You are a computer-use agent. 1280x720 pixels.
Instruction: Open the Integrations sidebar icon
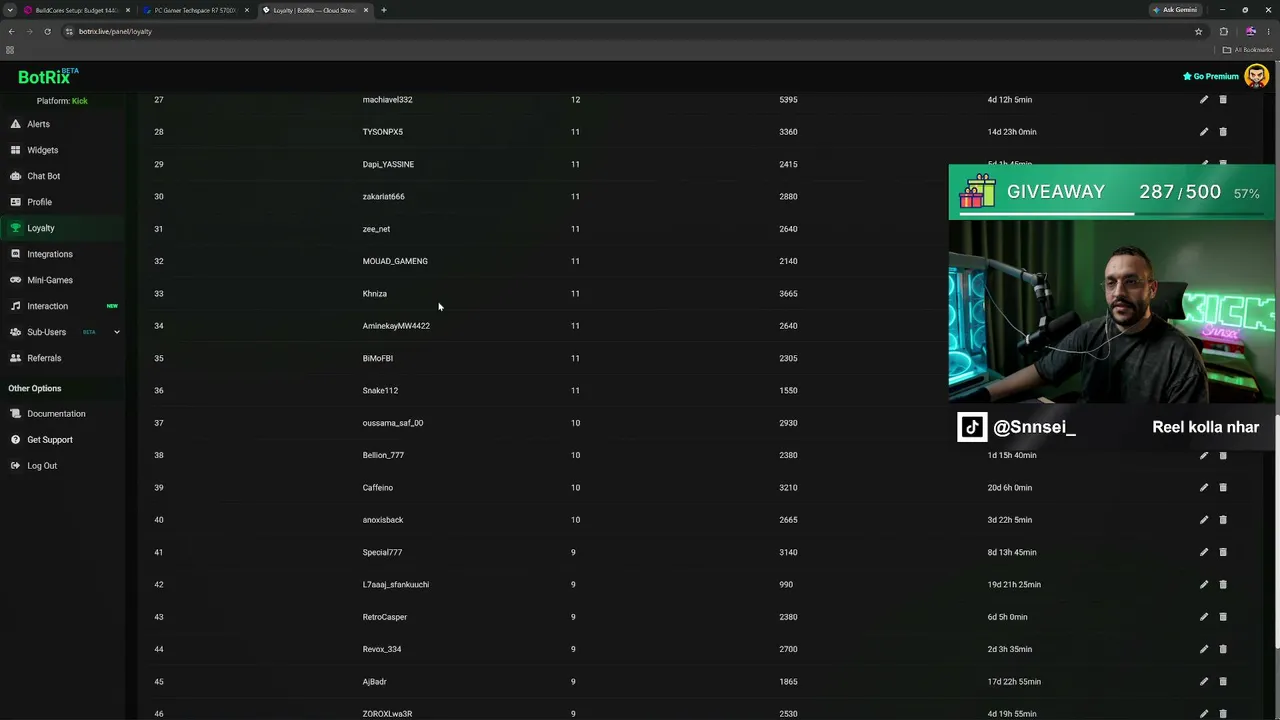tap(15, 254)
